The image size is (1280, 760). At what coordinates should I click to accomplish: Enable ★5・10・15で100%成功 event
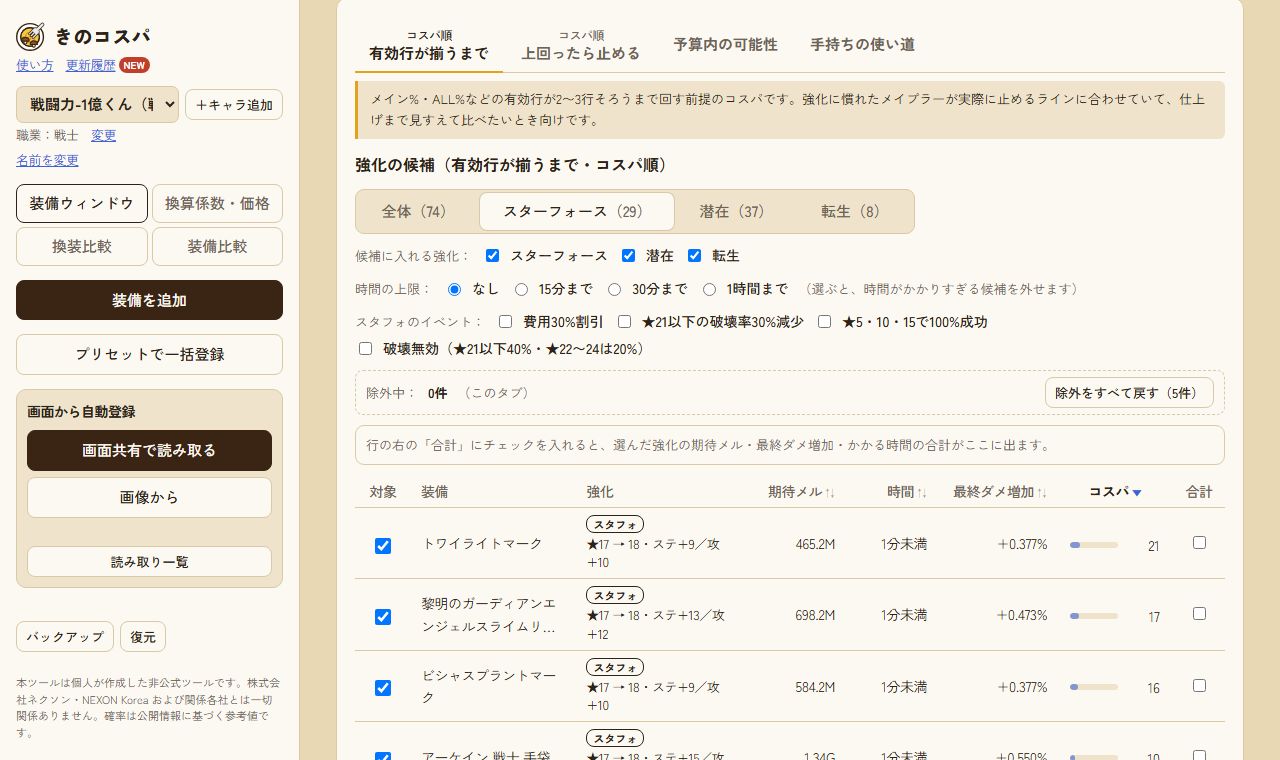[824, 322]
